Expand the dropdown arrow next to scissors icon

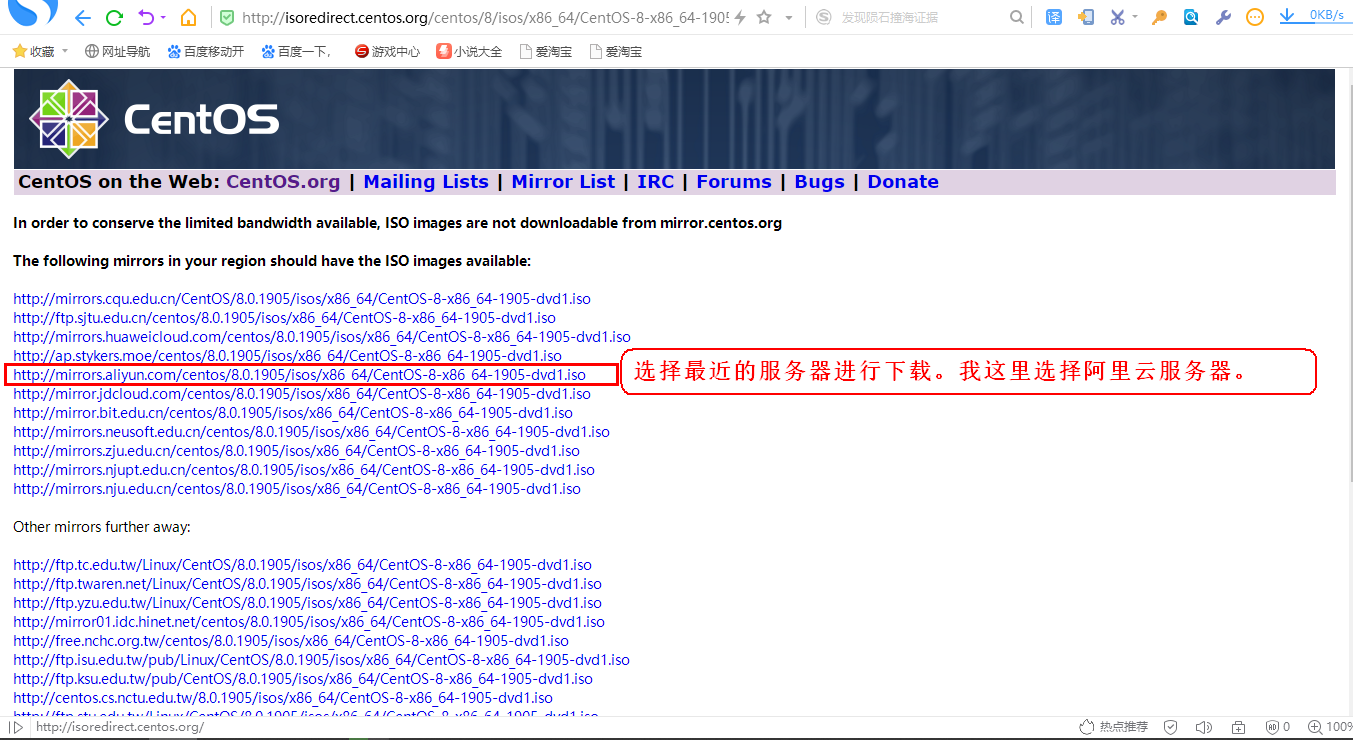(x=1136, y=18)
